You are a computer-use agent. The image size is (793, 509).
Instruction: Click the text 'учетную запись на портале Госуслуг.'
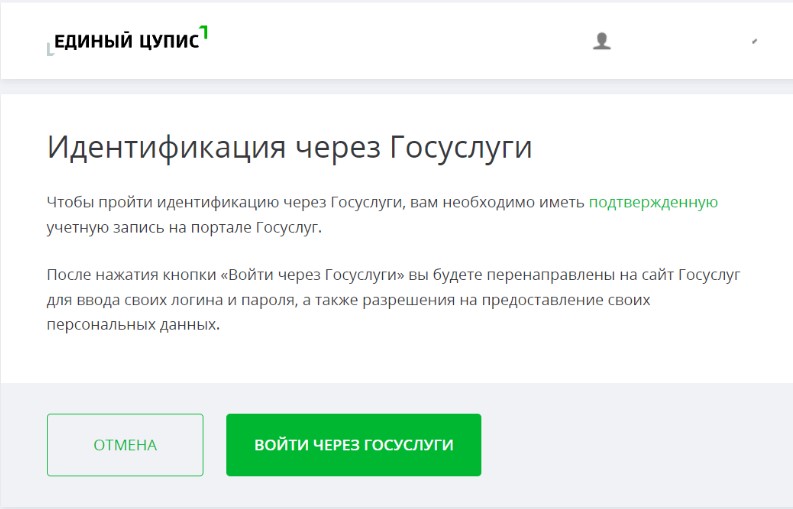[x=184, y=228]
